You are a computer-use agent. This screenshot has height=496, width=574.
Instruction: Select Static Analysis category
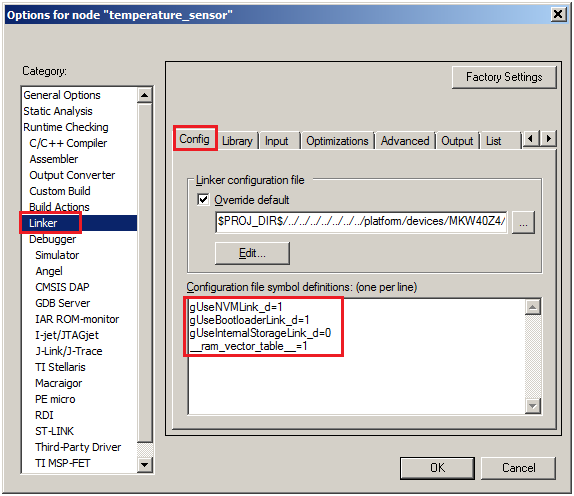click(x=58, y=111)
